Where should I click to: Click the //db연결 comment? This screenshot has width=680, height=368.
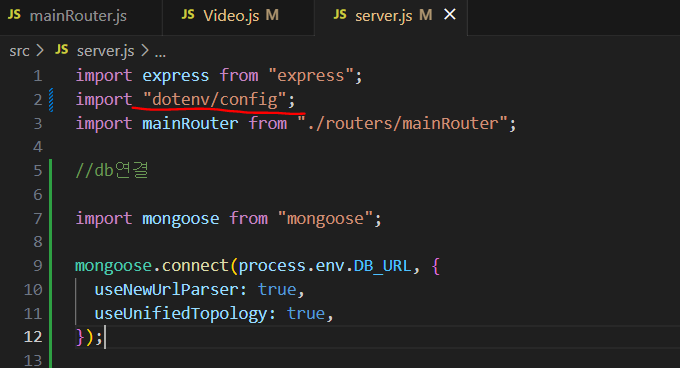coord(112,170)
